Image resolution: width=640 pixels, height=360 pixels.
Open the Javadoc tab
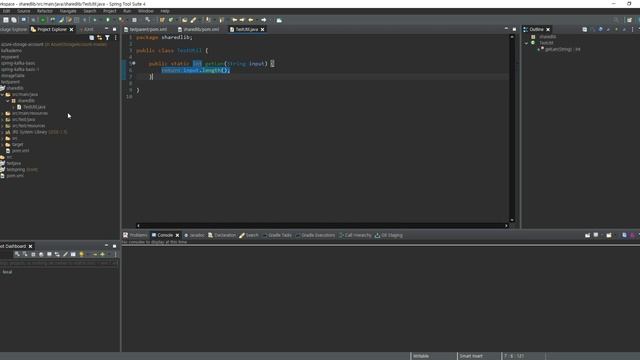point(194,235)
